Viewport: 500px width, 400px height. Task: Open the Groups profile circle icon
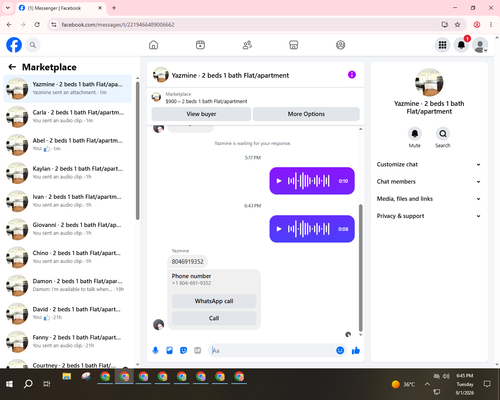340,45
